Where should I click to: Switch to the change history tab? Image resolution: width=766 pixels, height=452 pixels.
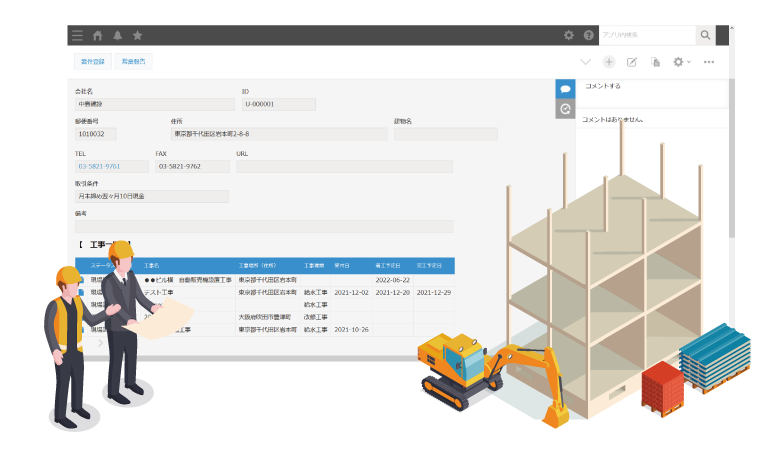pyautogui.click(x=565, y=109)
